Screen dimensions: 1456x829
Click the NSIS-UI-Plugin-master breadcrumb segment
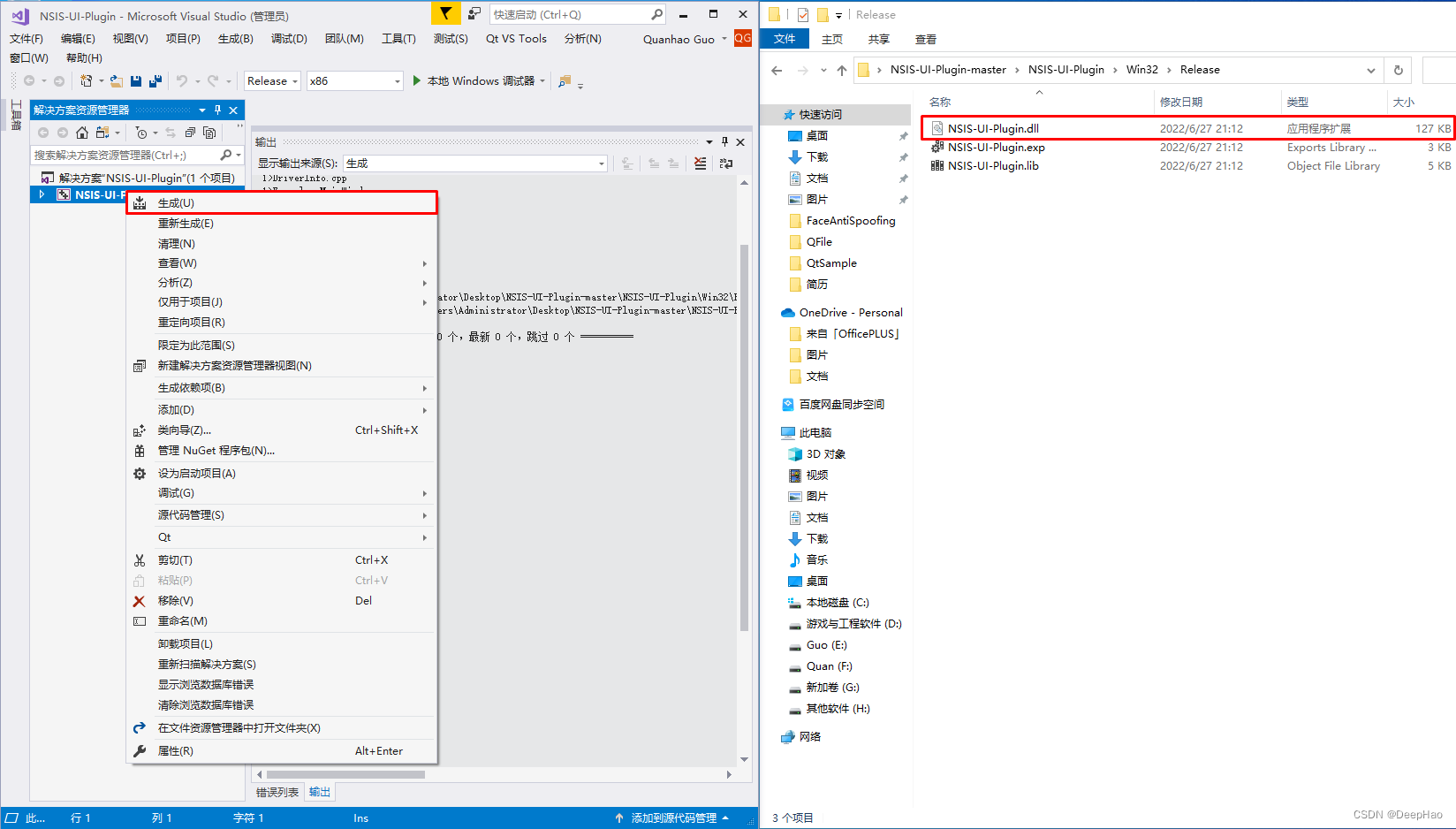click(948, 70)
